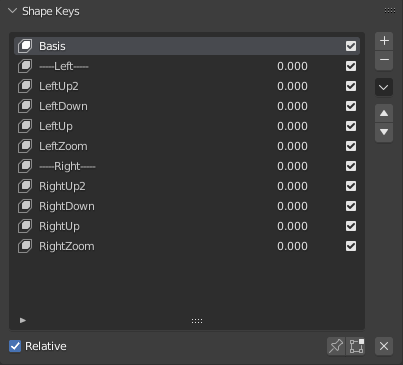Click the ----Left---- value 0.000
The width and height of the screenshot is (403, 365).
[x=292, y=66]
